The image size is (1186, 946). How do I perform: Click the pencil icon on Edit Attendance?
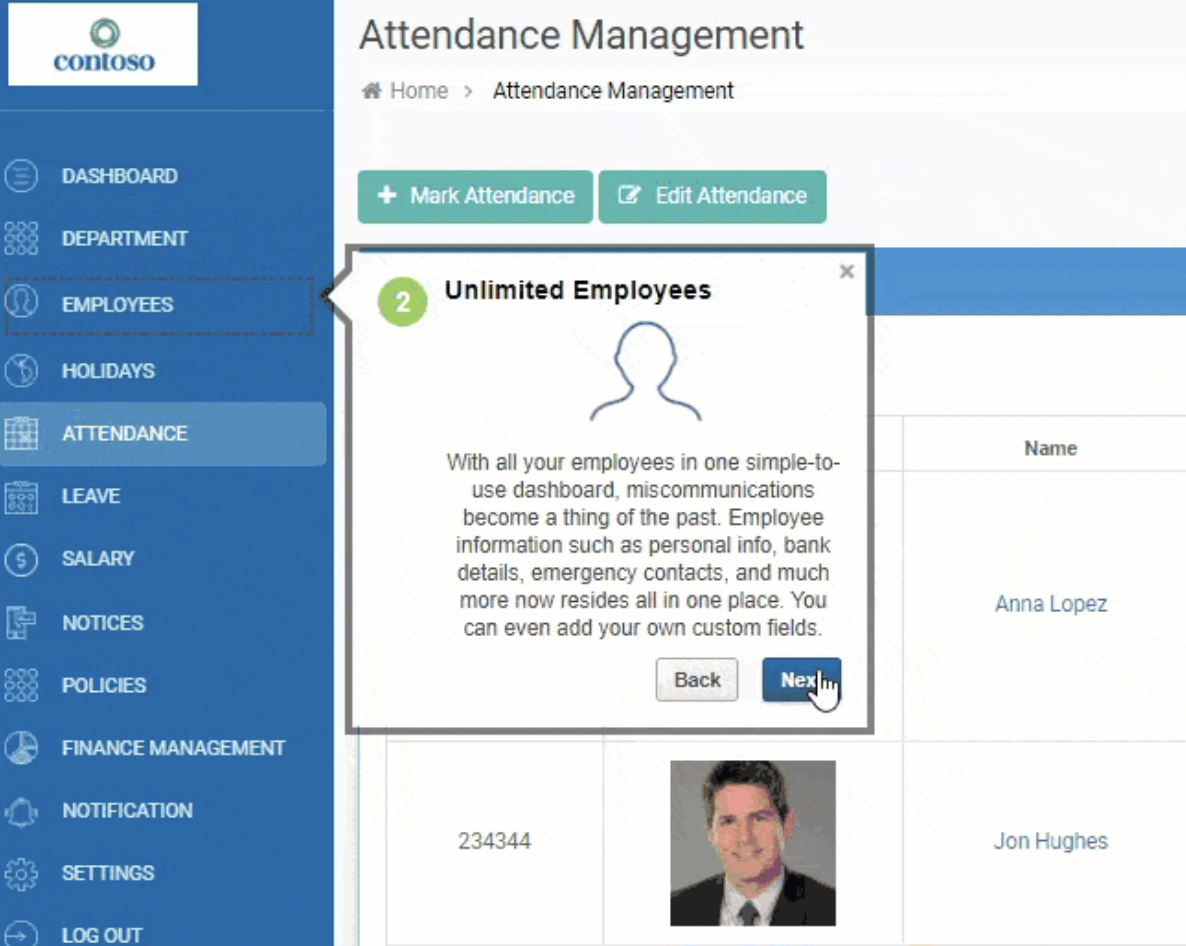point(629,195)
